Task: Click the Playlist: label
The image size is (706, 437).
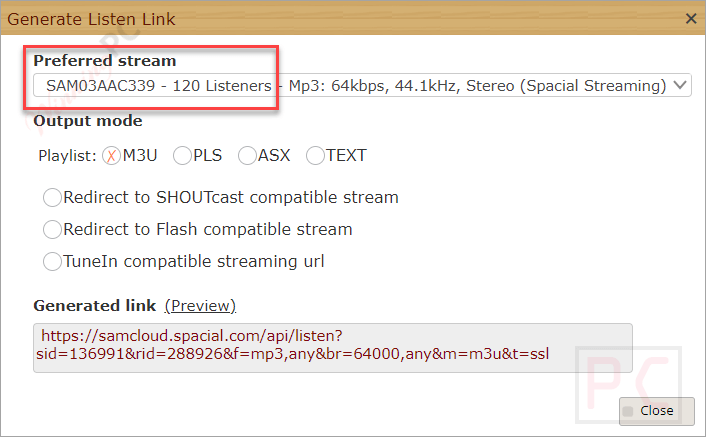Action: click(x=67, y=156)
